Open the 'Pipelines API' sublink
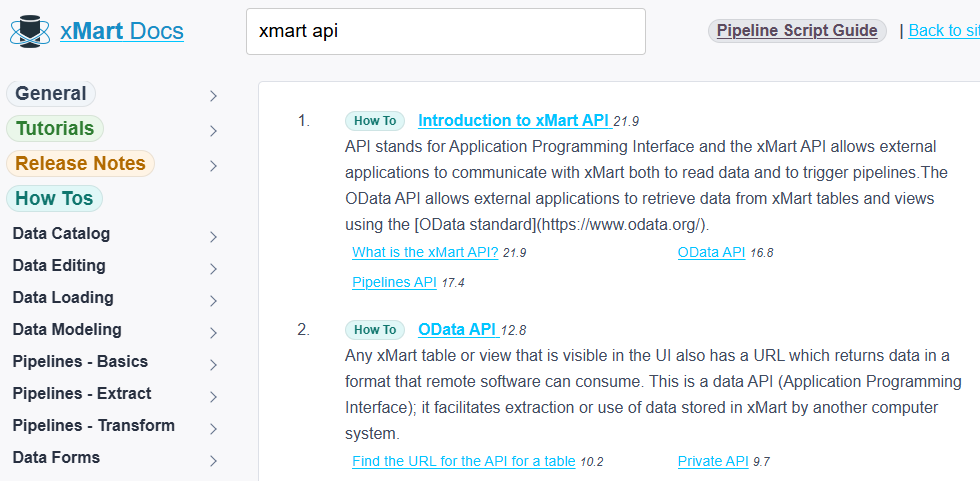The height and width of the screenshot is (481, 980). (x=394, y=282)
